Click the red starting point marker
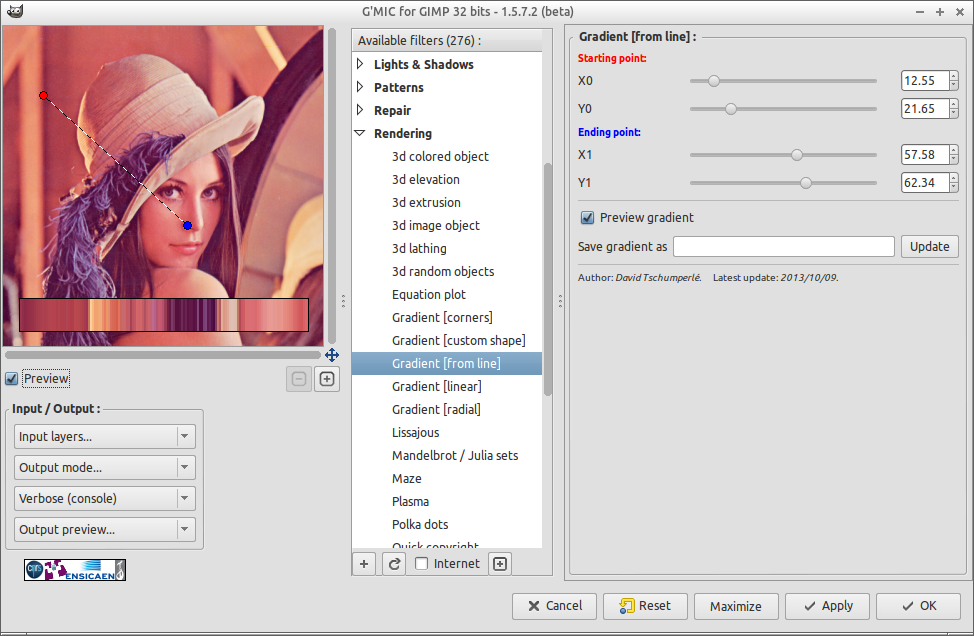The height and width of the screenshot is (636, 974). (43, 96)
